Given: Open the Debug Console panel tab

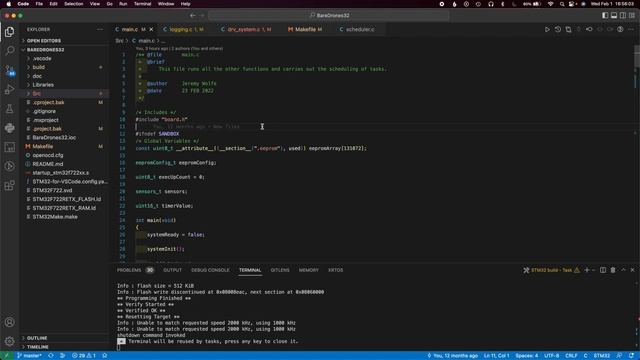Looking at the screenshot, I should coord(210,270).
